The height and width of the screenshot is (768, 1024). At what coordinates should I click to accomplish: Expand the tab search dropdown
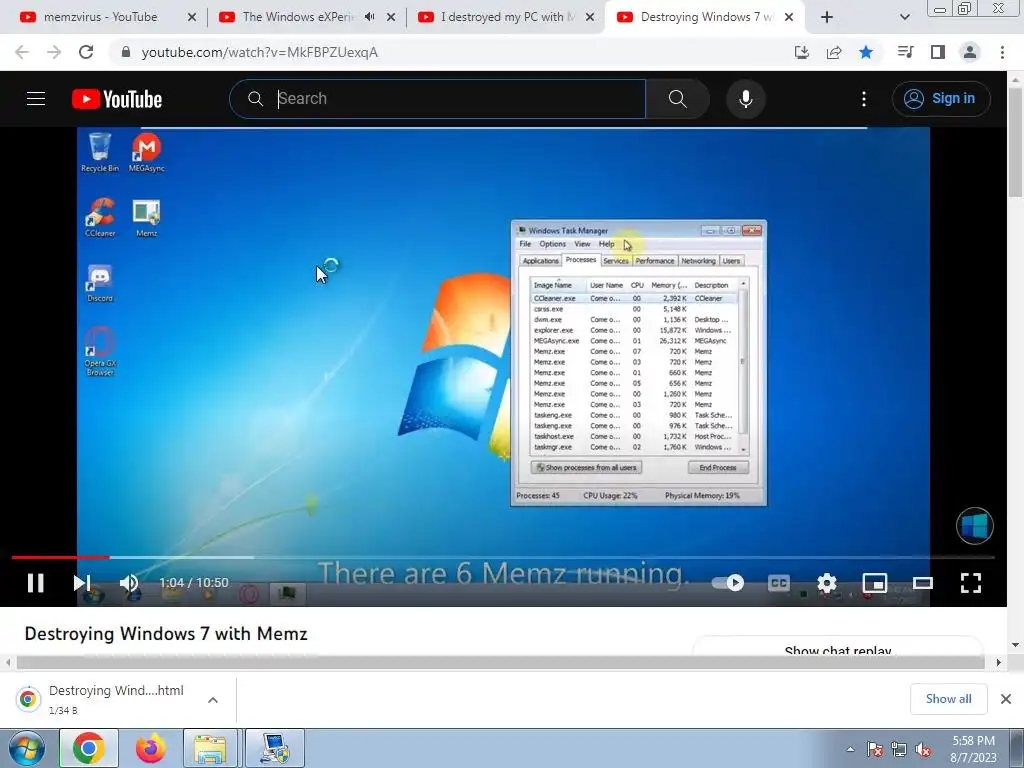coord(904,18)
